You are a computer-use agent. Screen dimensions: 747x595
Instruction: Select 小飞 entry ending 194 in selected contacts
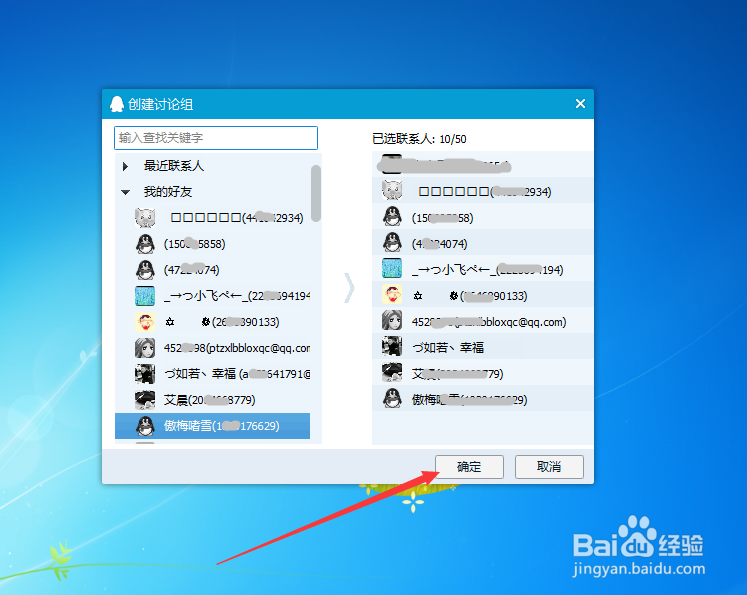pyautogui.click(x=483, y=269)
